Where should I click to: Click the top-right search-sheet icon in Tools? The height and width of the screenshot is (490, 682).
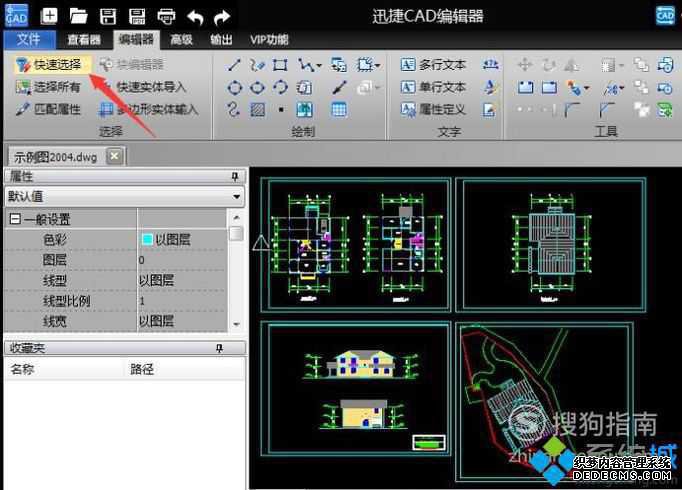pos(665,65)
